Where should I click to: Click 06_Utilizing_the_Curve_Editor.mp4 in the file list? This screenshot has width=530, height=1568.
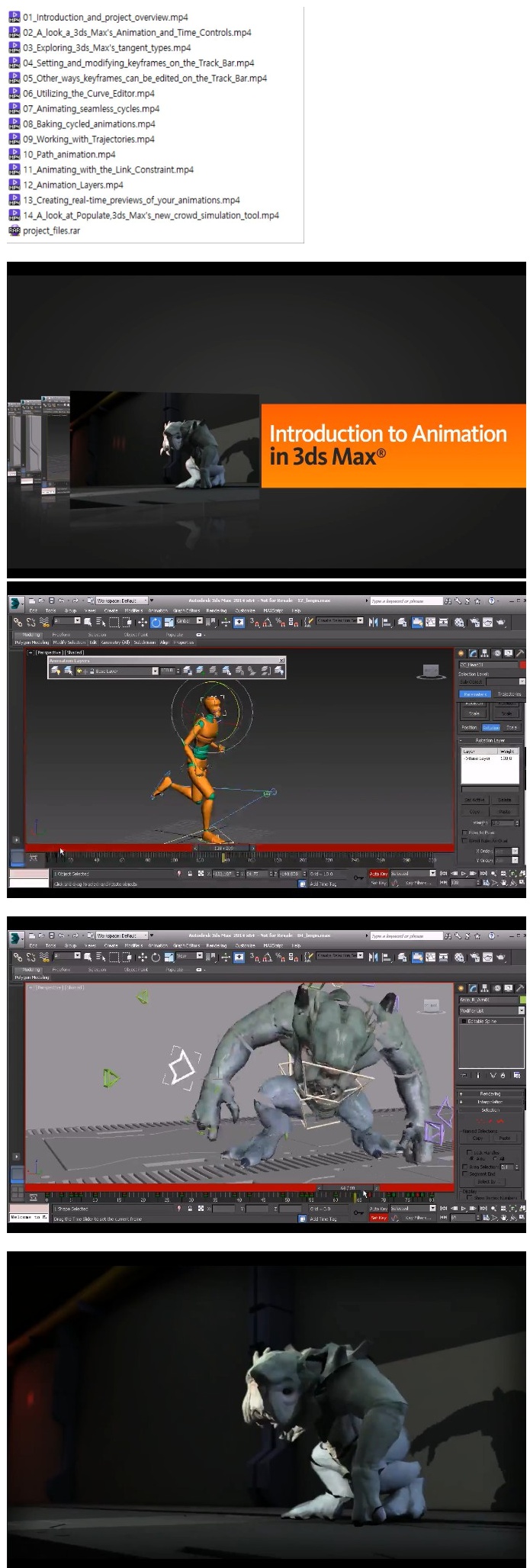click(88, 93)
